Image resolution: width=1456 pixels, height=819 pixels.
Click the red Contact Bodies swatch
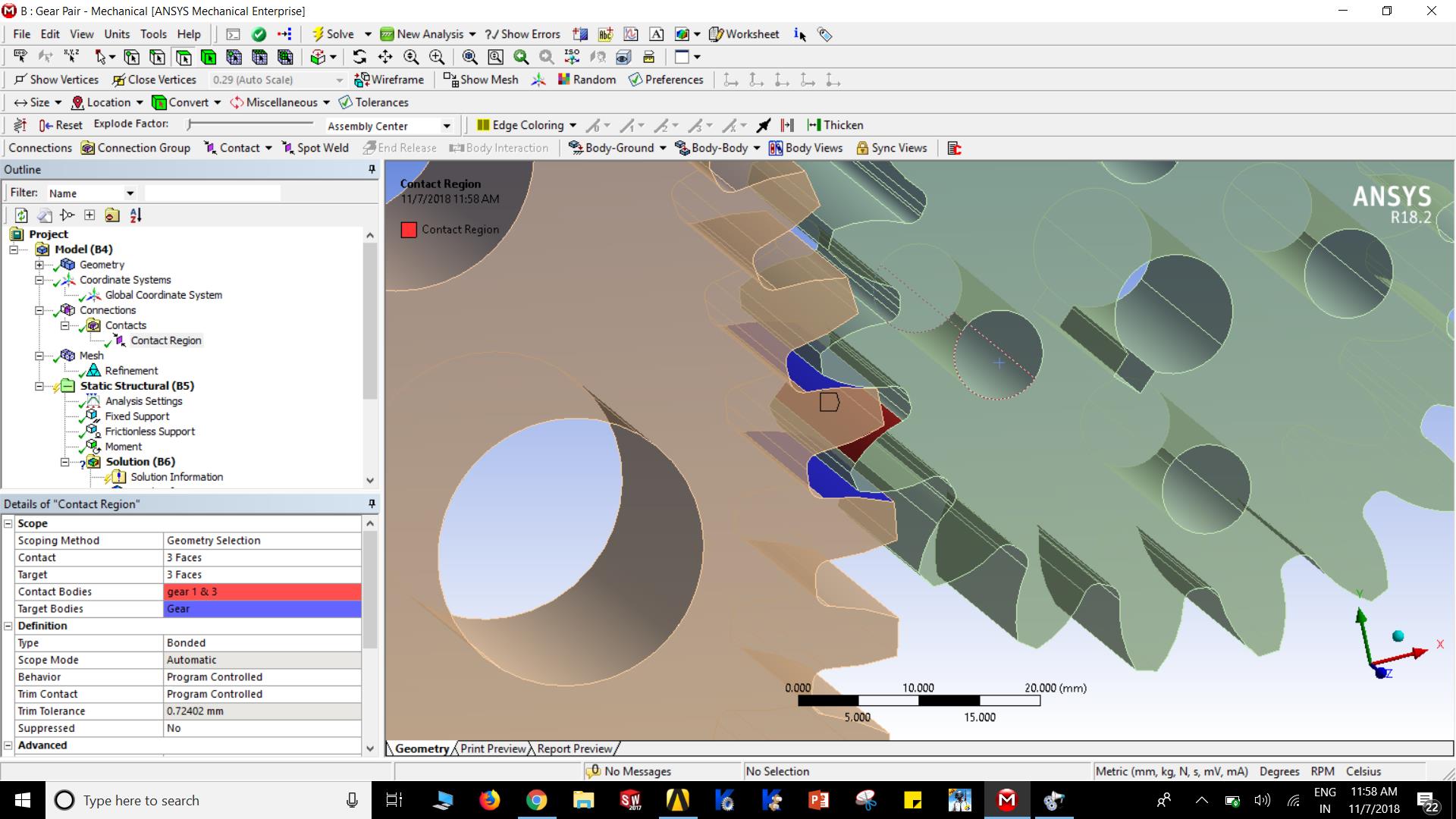pos(262,591)
